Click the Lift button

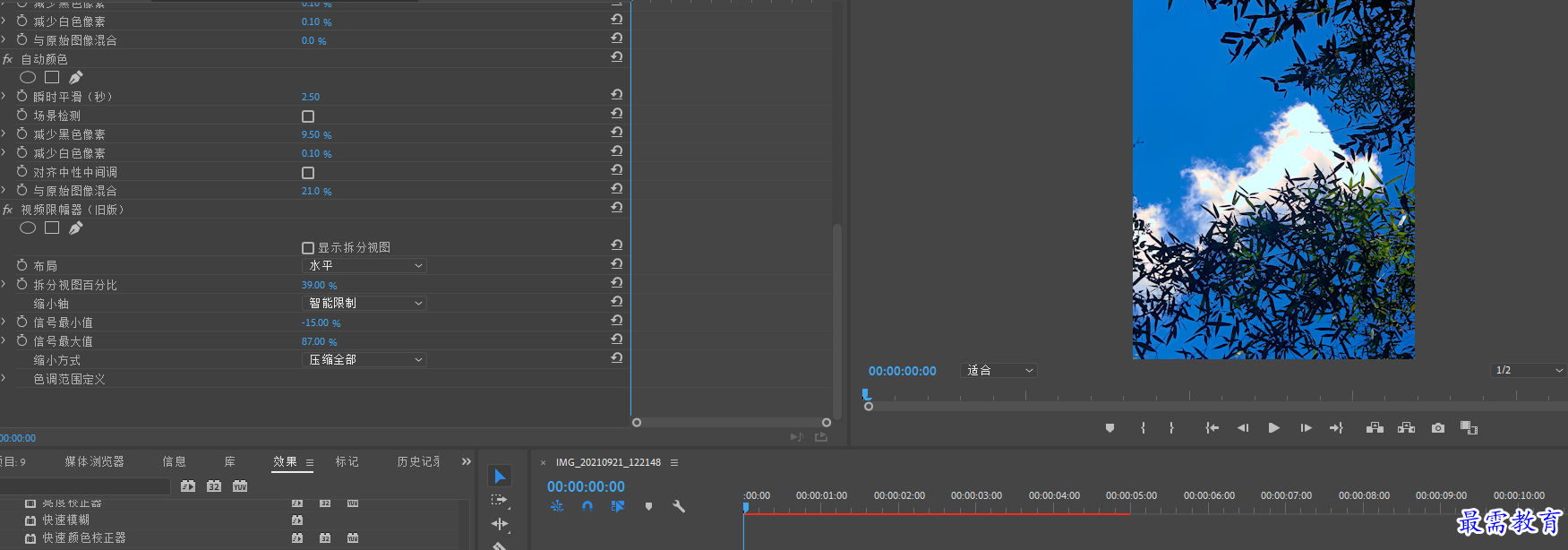coord(1375,428)
